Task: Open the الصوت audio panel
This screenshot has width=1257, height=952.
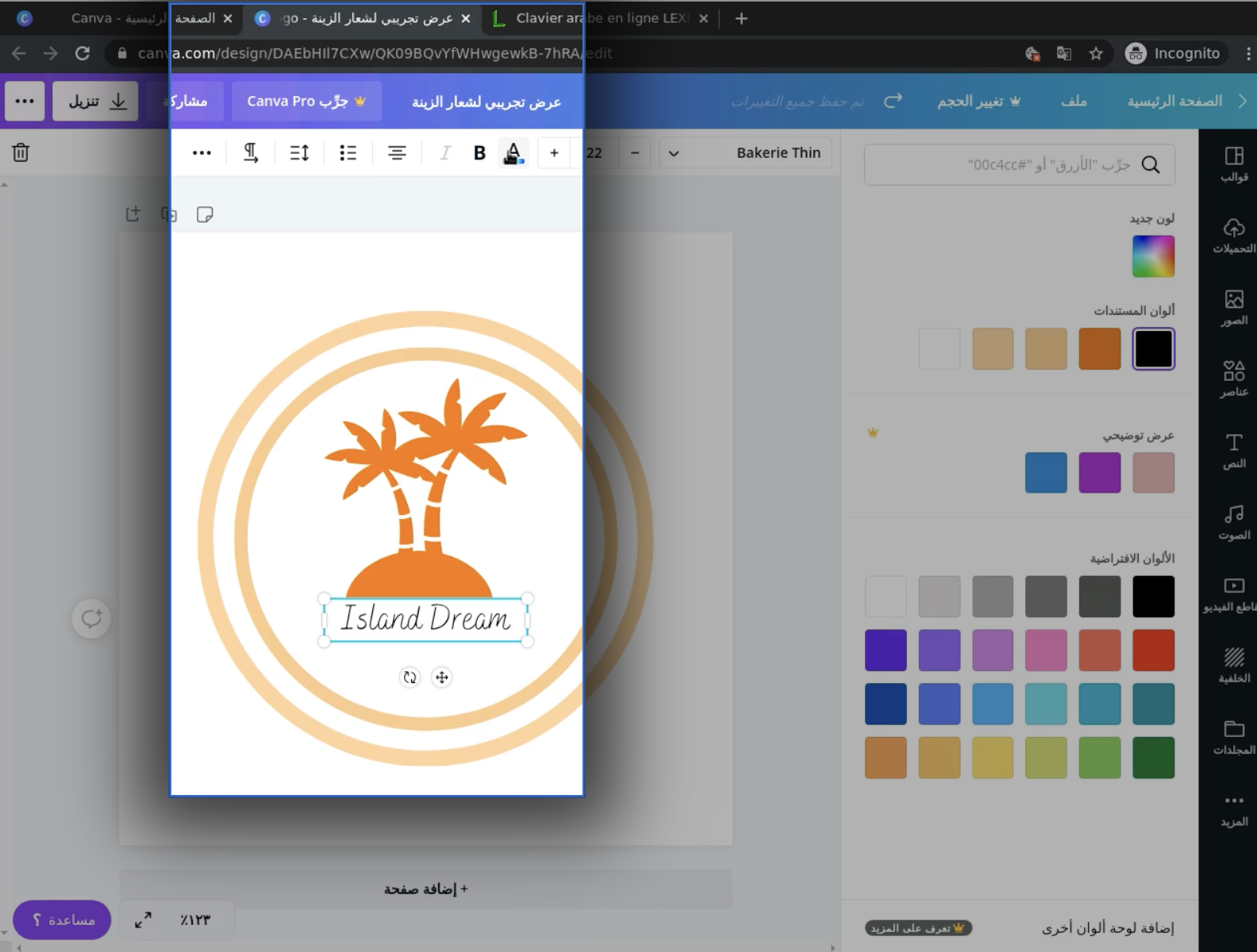Action: (1233, 522)
